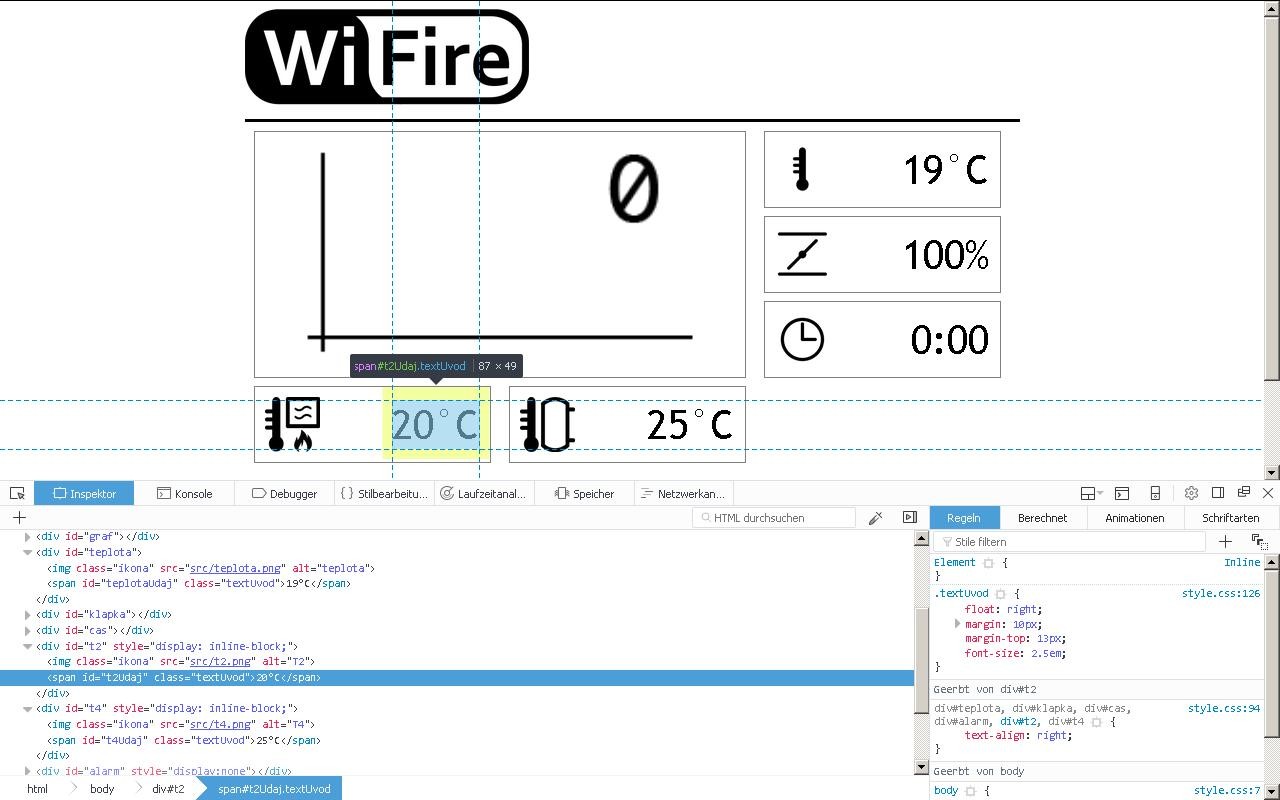Pop developer tools into separate window
The width and height of the screenshot is (1280, 800).
pyautogui.click(x=1244, y=493)
